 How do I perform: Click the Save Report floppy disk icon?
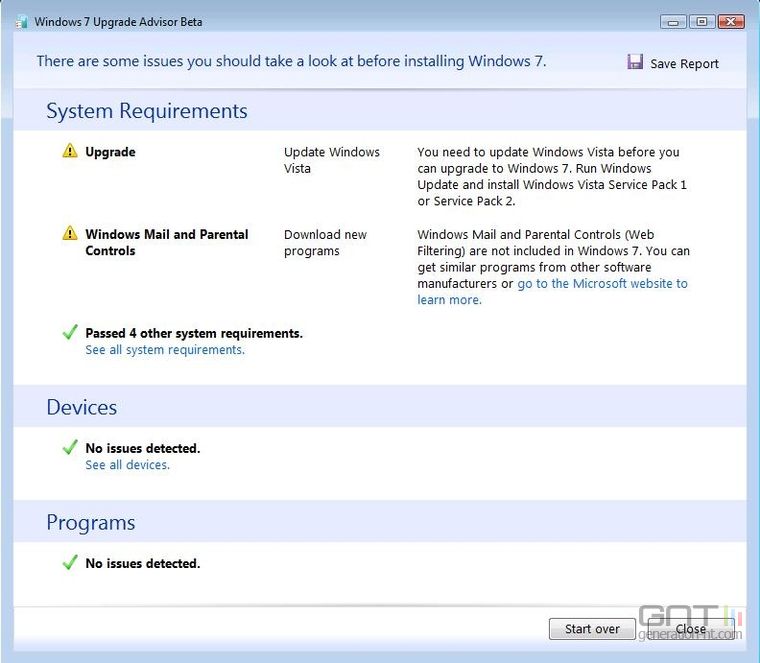[634, 62]
